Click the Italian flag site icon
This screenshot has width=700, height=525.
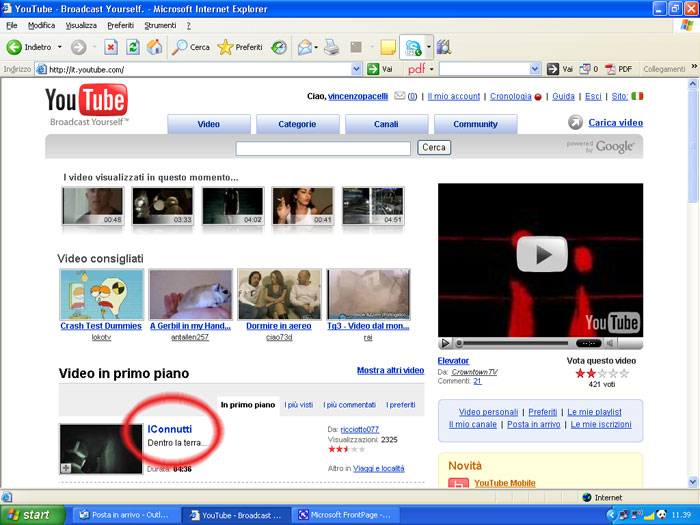[x=638, y=96]
